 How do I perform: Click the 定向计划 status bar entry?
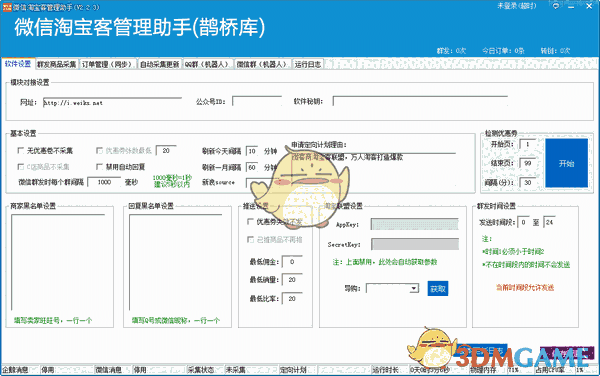tap(293, 370)
